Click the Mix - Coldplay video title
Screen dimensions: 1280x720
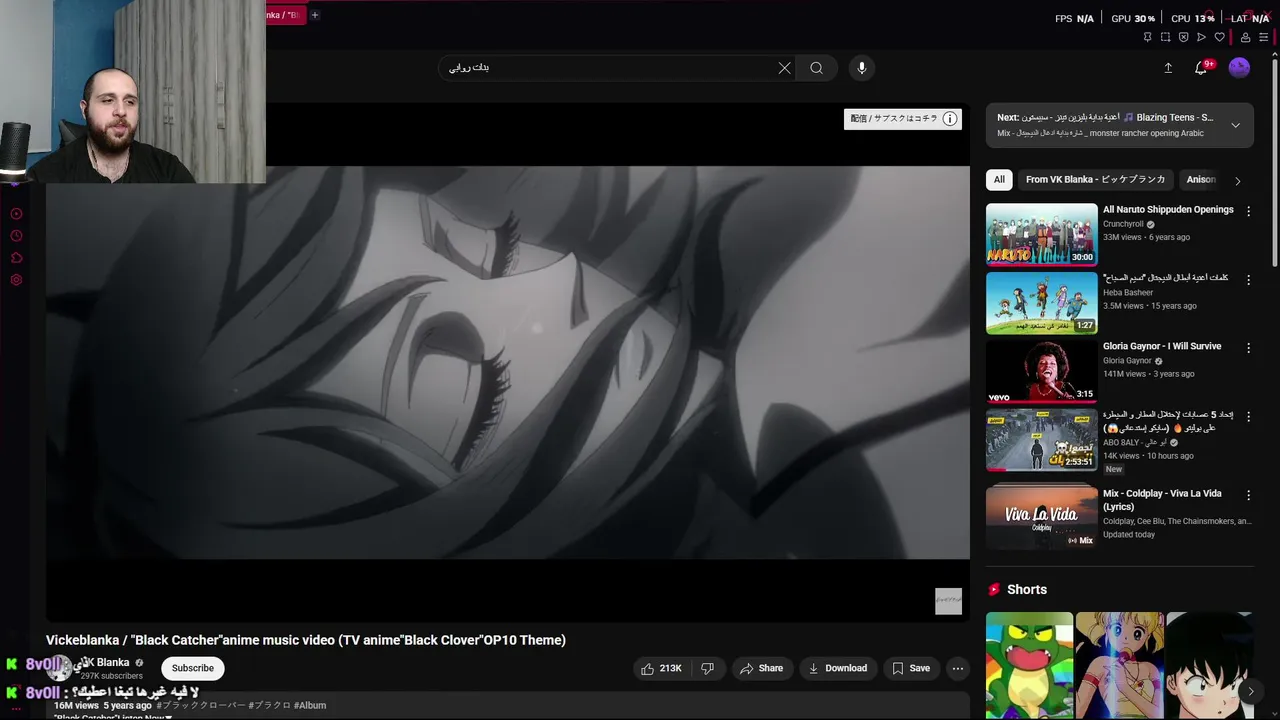(1162, 500)
